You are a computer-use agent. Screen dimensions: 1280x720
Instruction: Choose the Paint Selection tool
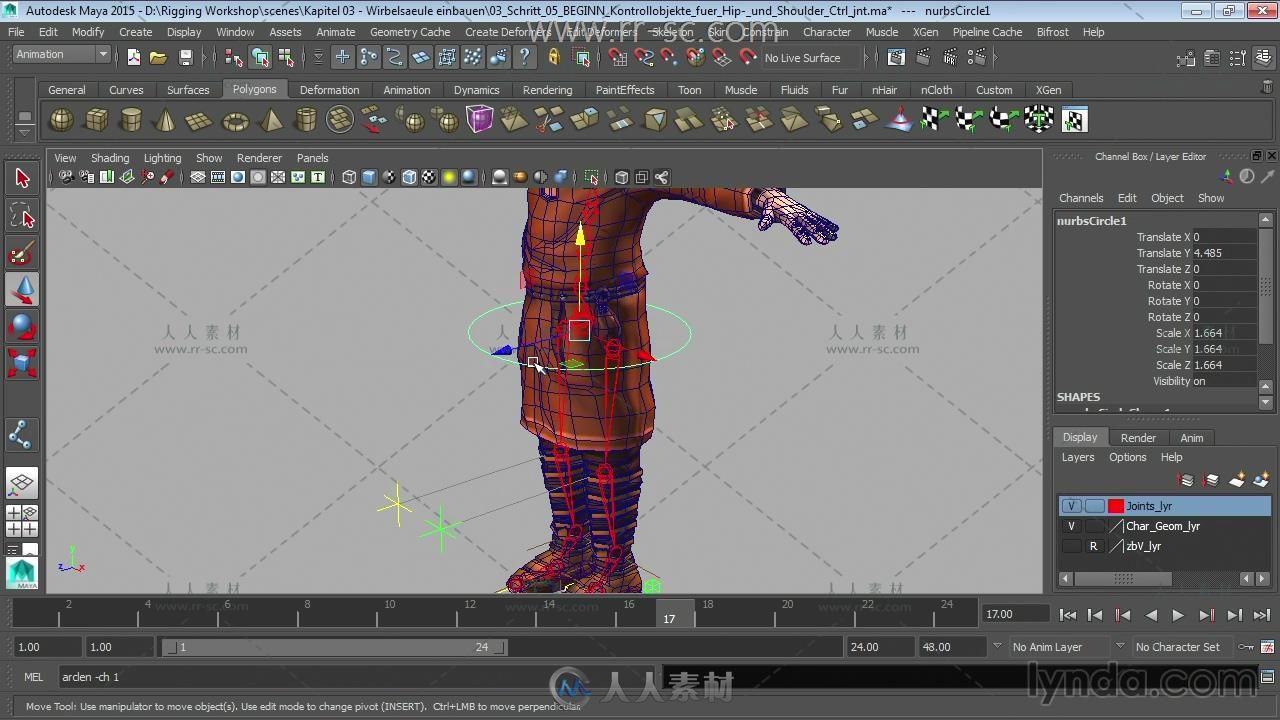[22, 253]
